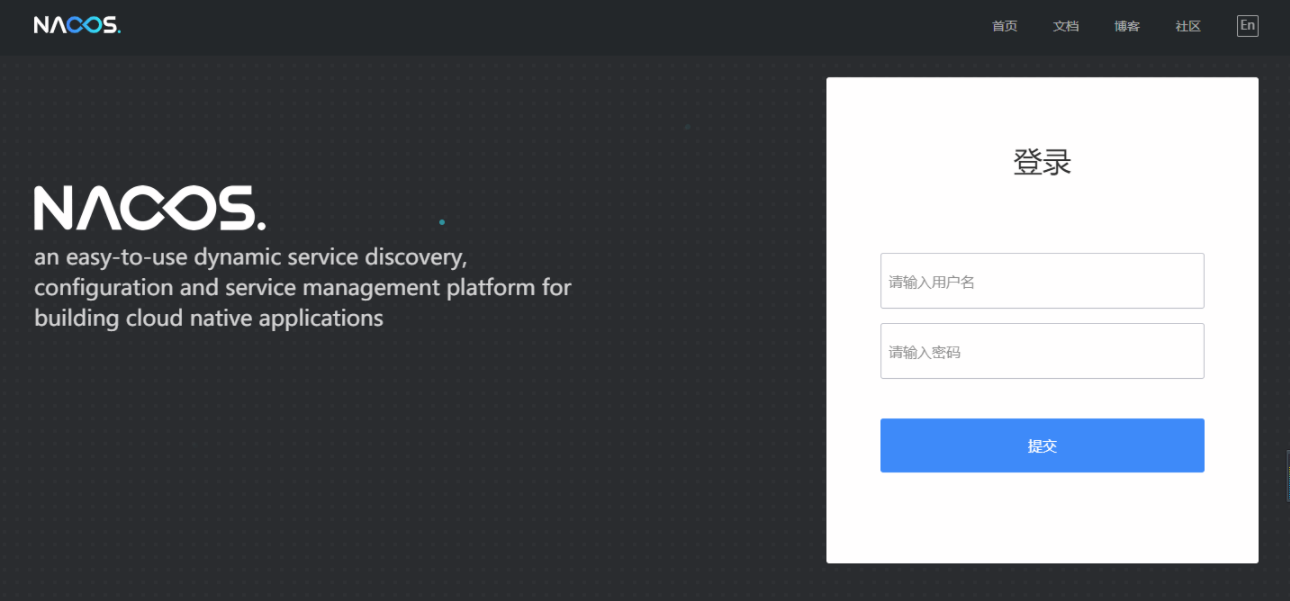
Task: Open the 首页 nav link
Action: (x=1004, y=26)
